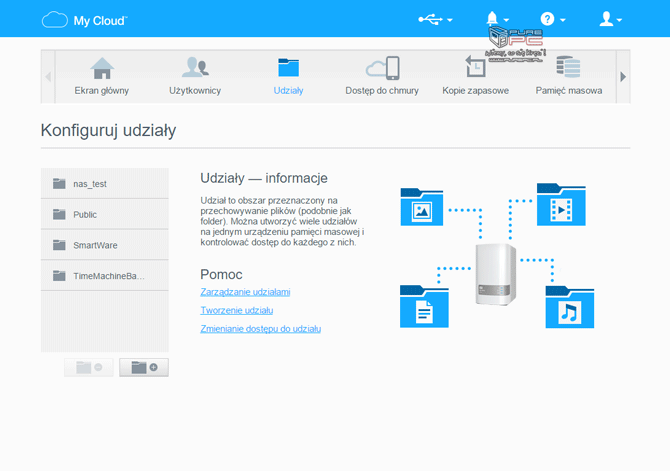Go to Ekran główny home tab
The image size is (670, 471).
point(102,77)
